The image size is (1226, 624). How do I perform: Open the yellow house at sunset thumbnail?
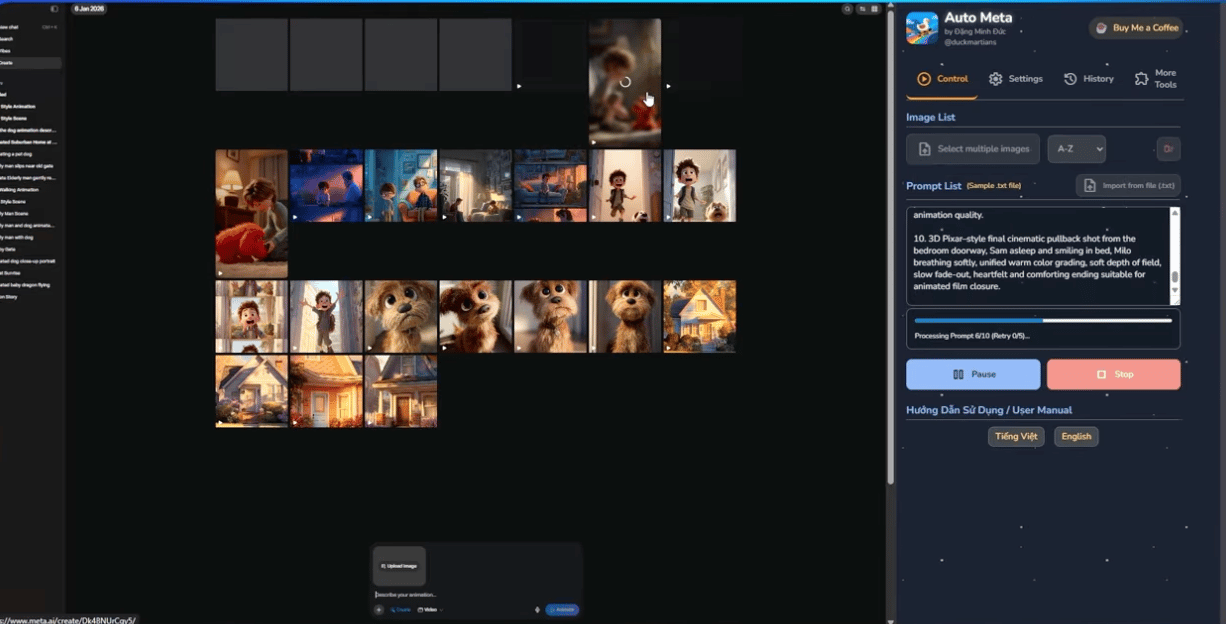tap(700, 316)
